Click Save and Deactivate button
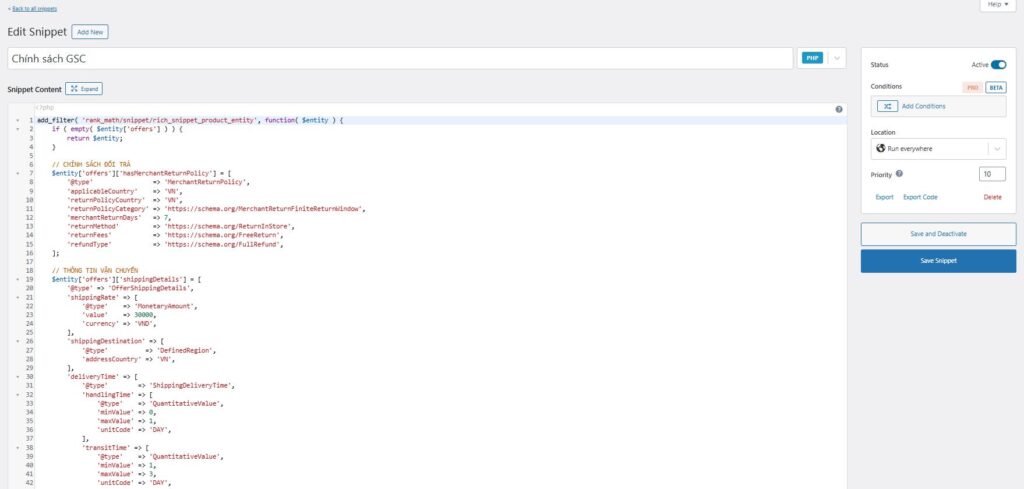 [938, 234]
